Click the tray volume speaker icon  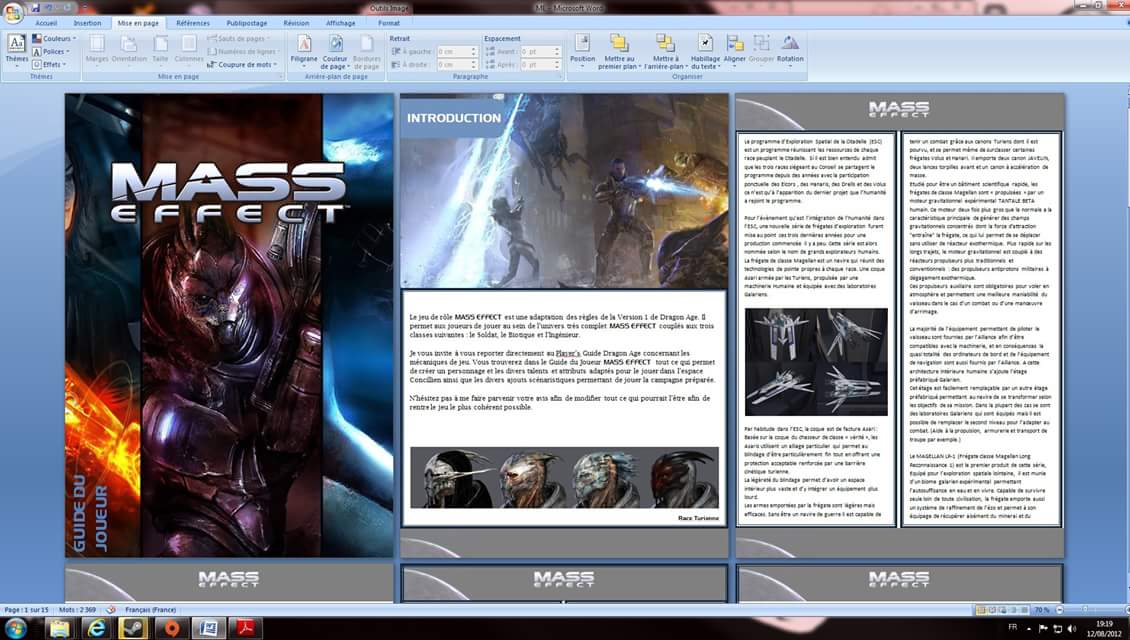(1072, 628)
